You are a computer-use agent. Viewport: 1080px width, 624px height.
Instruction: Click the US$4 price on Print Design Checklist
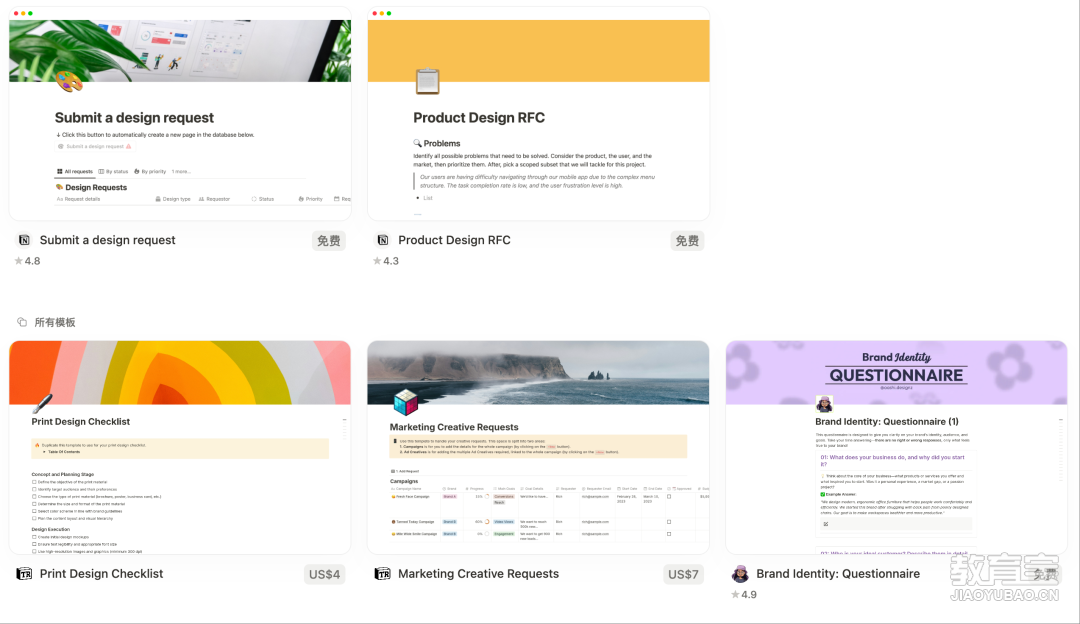click(324, 574)
